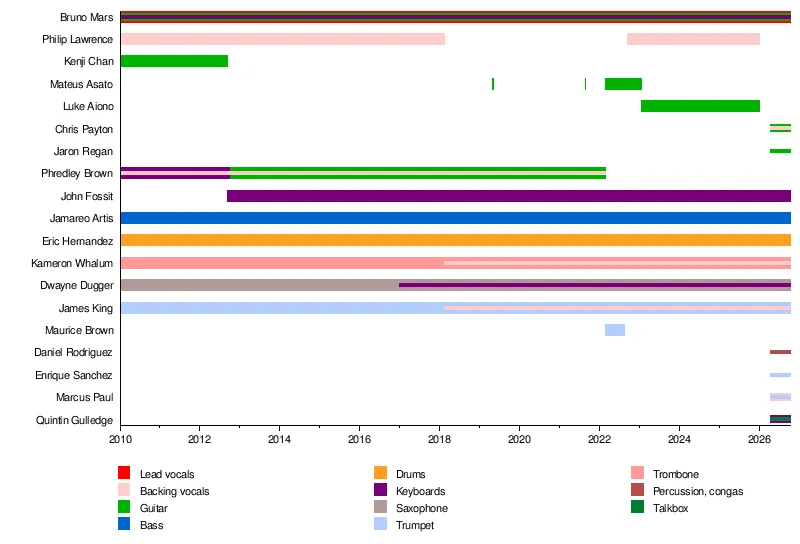
Task: Click the dark green Talkbox legend swatch
Action: pos(637,507)
